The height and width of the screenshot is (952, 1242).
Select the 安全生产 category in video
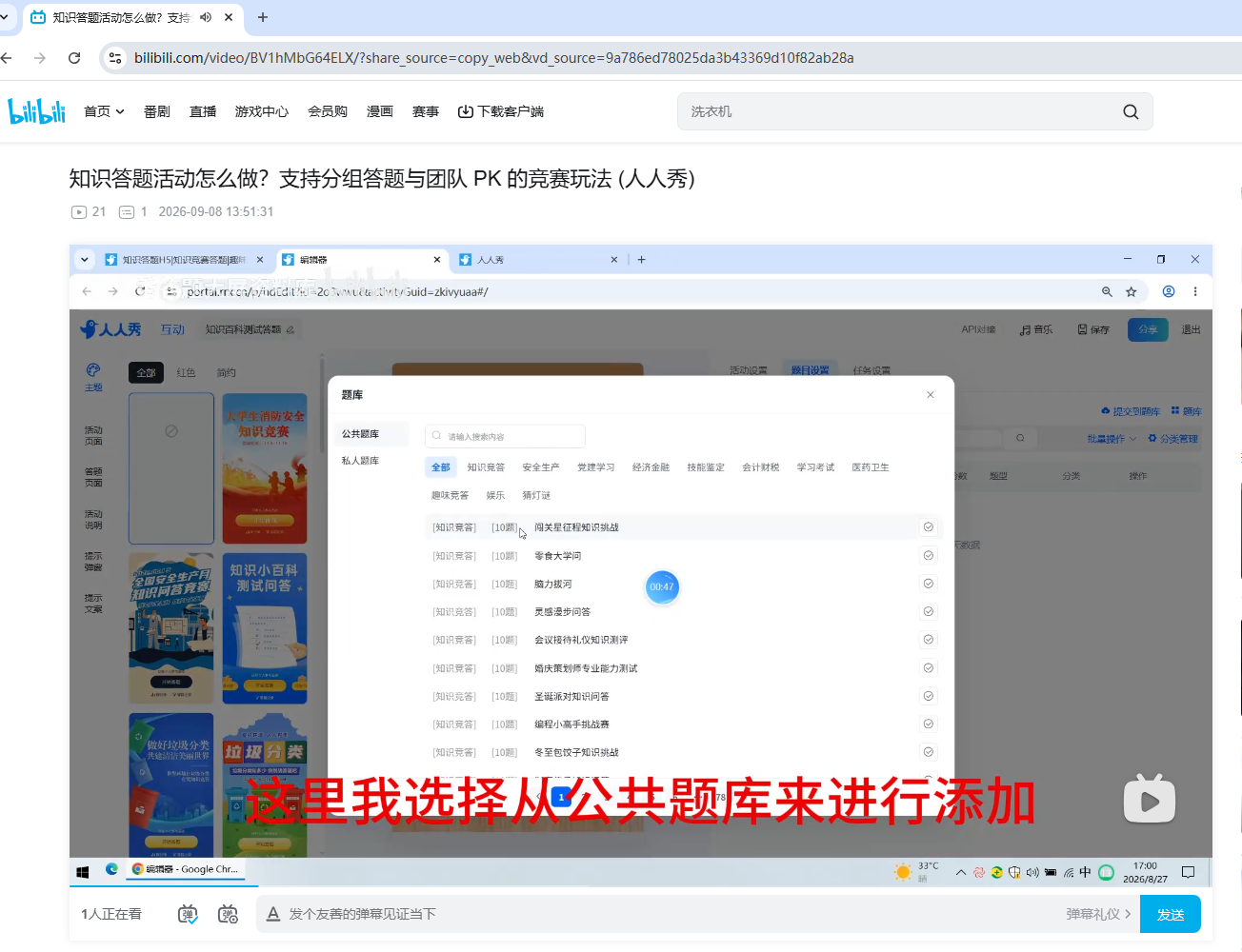point(540,467)
